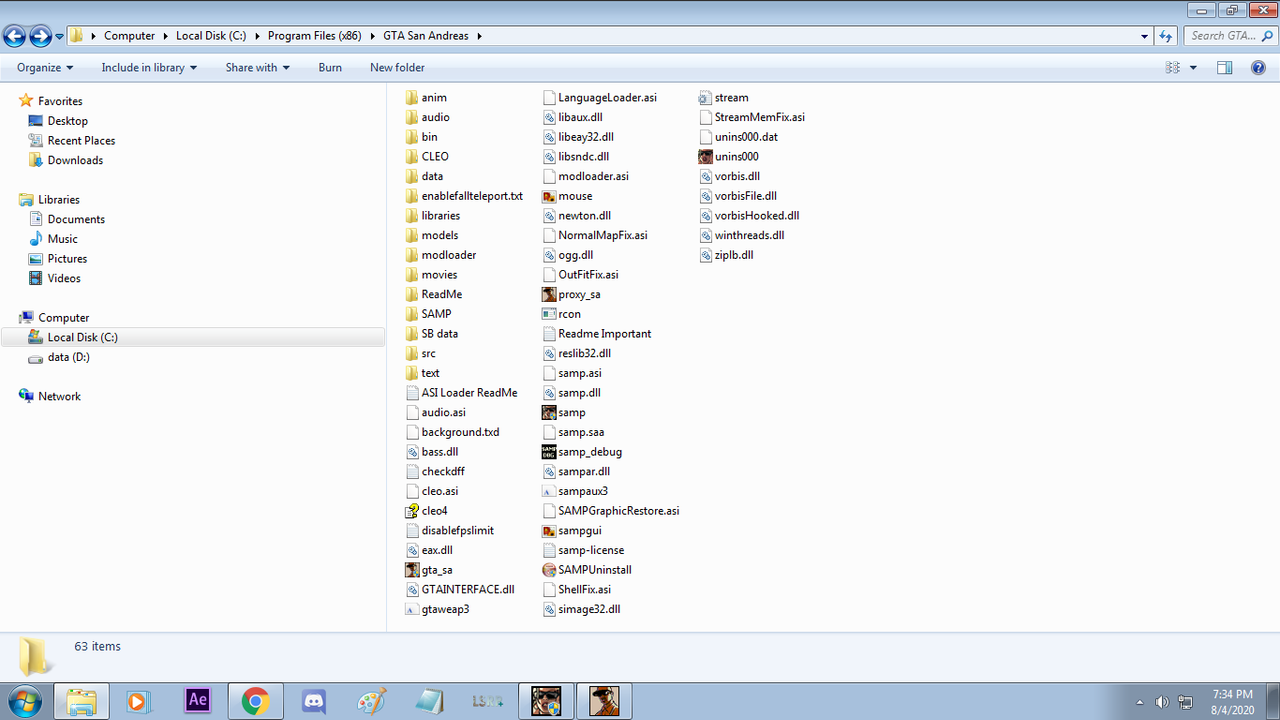
Task: Open Google Chrome from the taskbar
Action: coord(255,701)
